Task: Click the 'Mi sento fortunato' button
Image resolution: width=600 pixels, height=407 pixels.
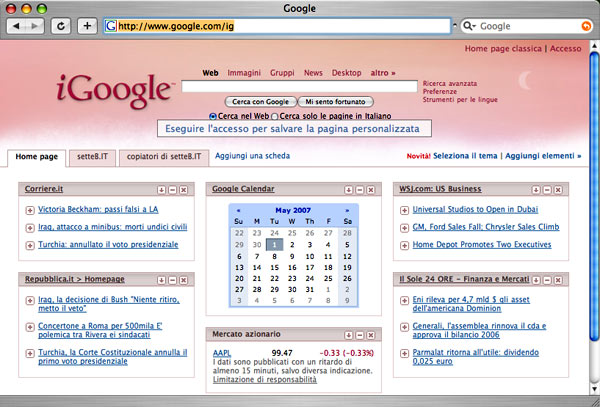Action: point(335,102)
